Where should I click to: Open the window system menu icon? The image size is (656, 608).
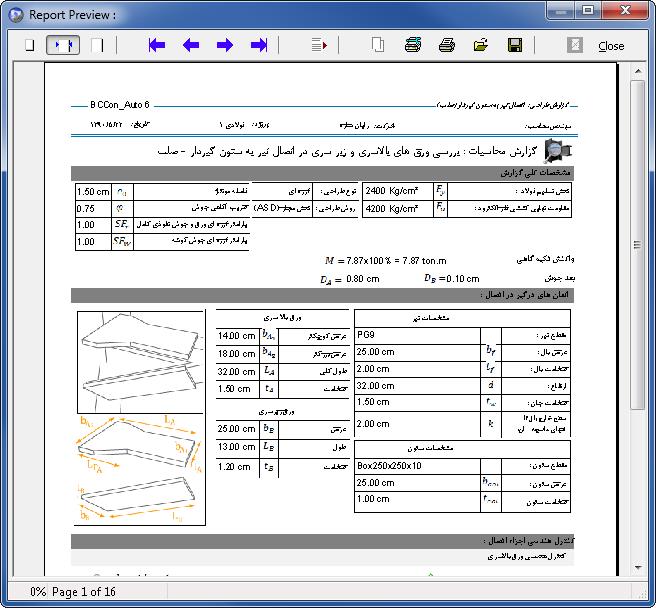pos(14,14)
